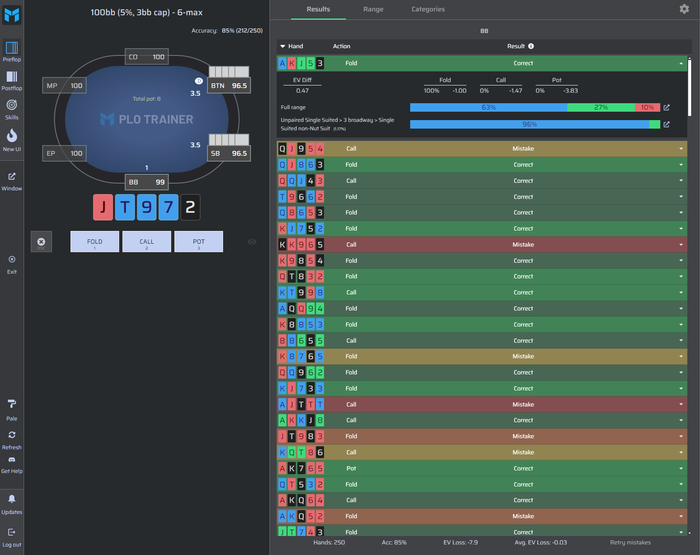Open Full range external link icon
This screenshot has width=700, height=555.
coord(667,108)
